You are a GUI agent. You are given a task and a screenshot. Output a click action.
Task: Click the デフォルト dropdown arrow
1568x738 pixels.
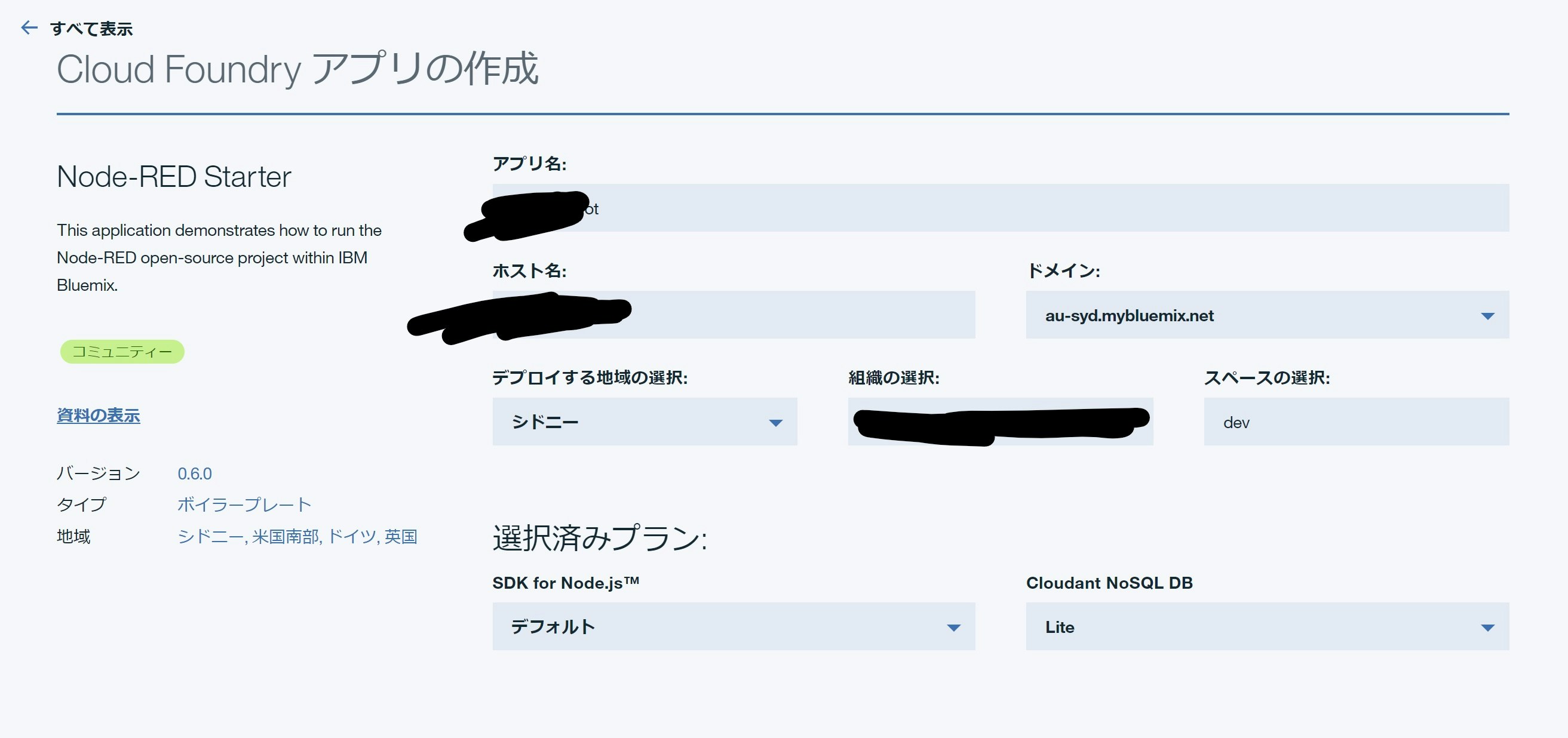[953, 628]
